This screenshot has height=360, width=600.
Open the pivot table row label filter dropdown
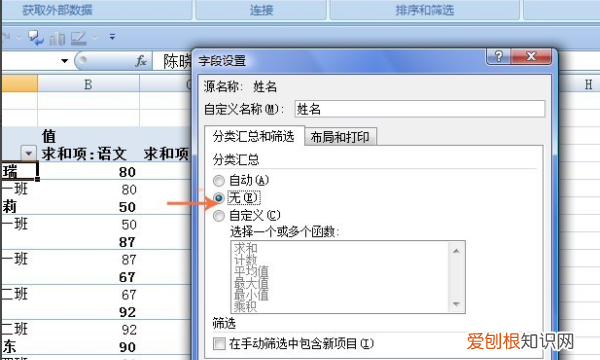pyautogui.click(x=28, y=153)
